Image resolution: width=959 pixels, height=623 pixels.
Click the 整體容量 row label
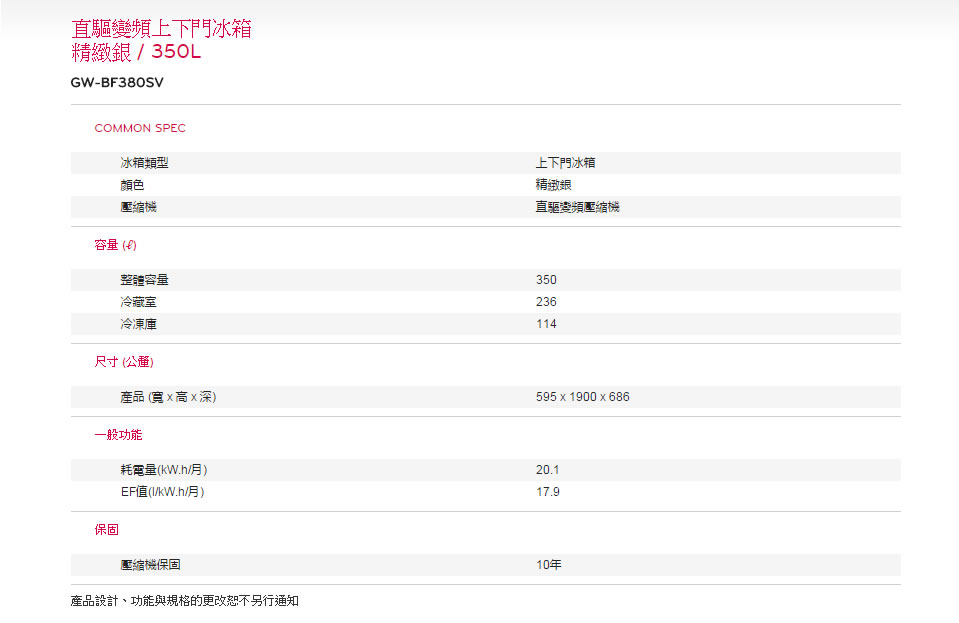click(144, 279)
